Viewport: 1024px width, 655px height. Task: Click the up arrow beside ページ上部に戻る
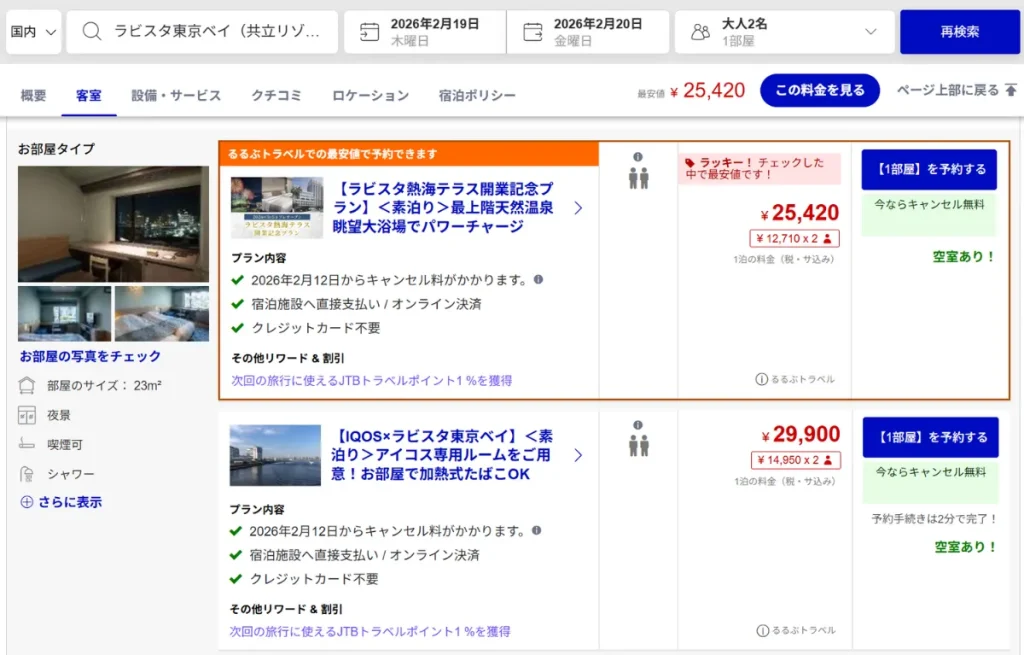point(1012,89)
